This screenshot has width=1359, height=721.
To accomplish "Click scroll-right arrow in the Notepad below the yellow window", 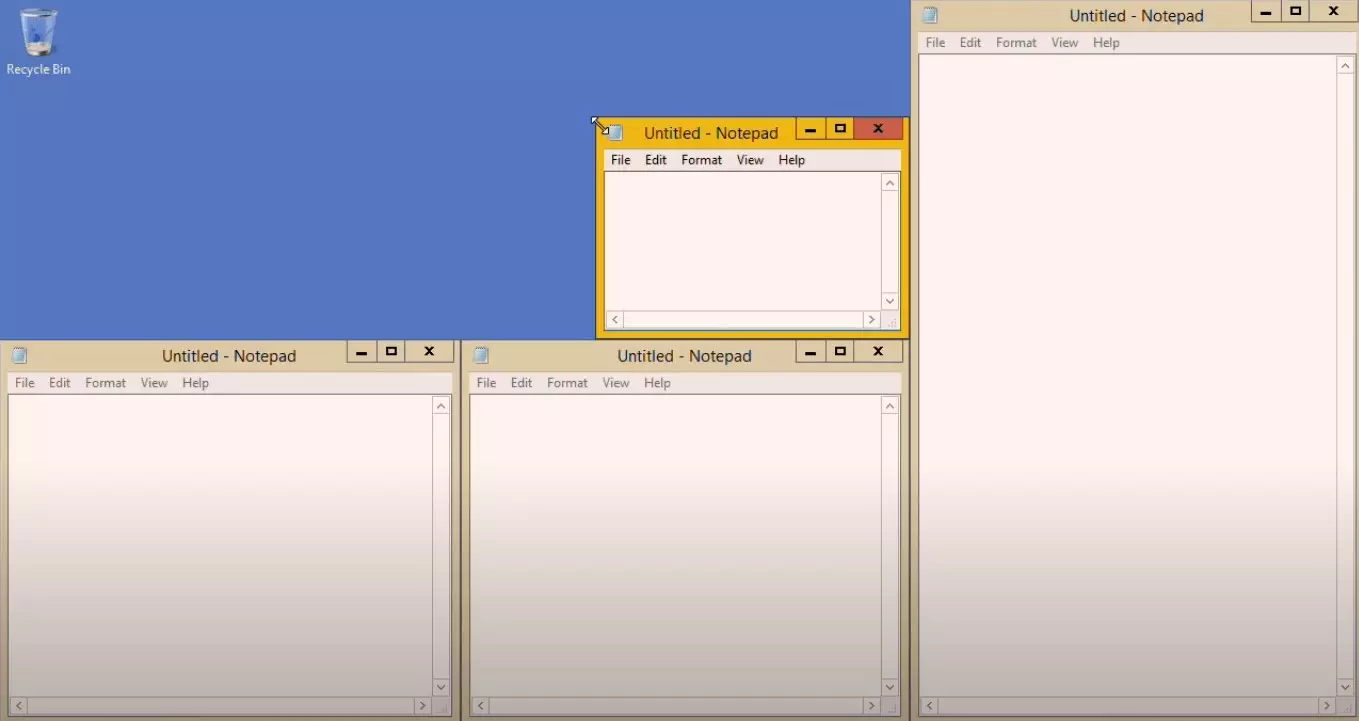I will coord(871,706).
